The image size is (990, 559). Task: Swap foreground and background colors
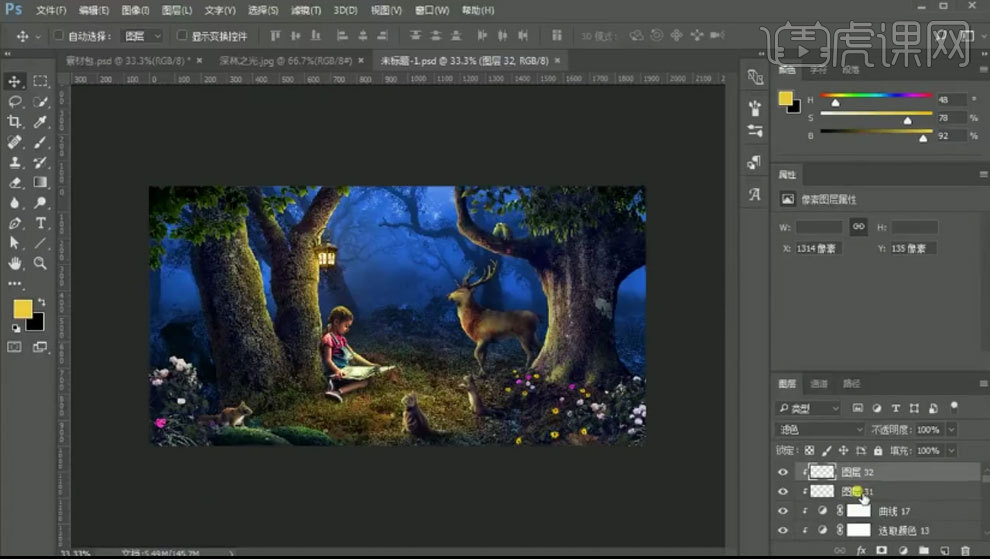click(x=42, y=302)
